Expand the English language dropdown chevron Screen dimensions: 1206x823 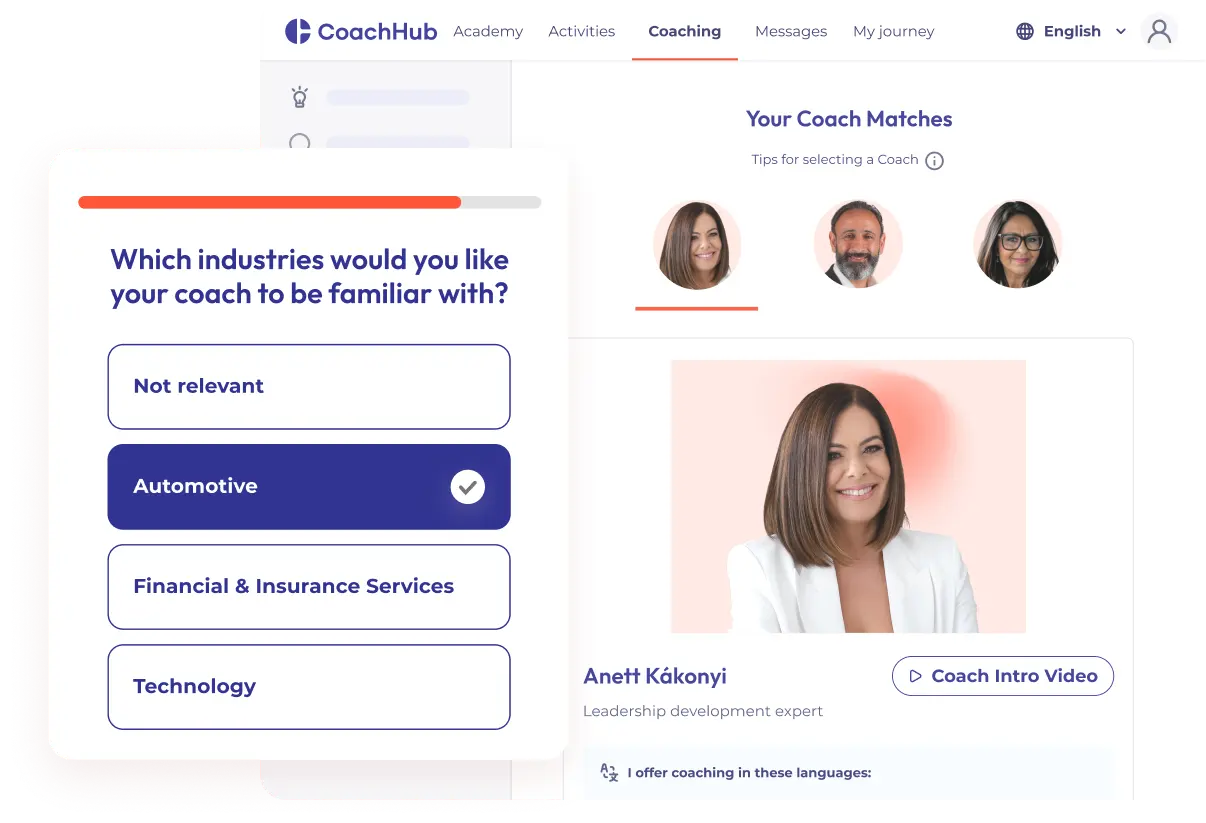(x=1120, y=32)
